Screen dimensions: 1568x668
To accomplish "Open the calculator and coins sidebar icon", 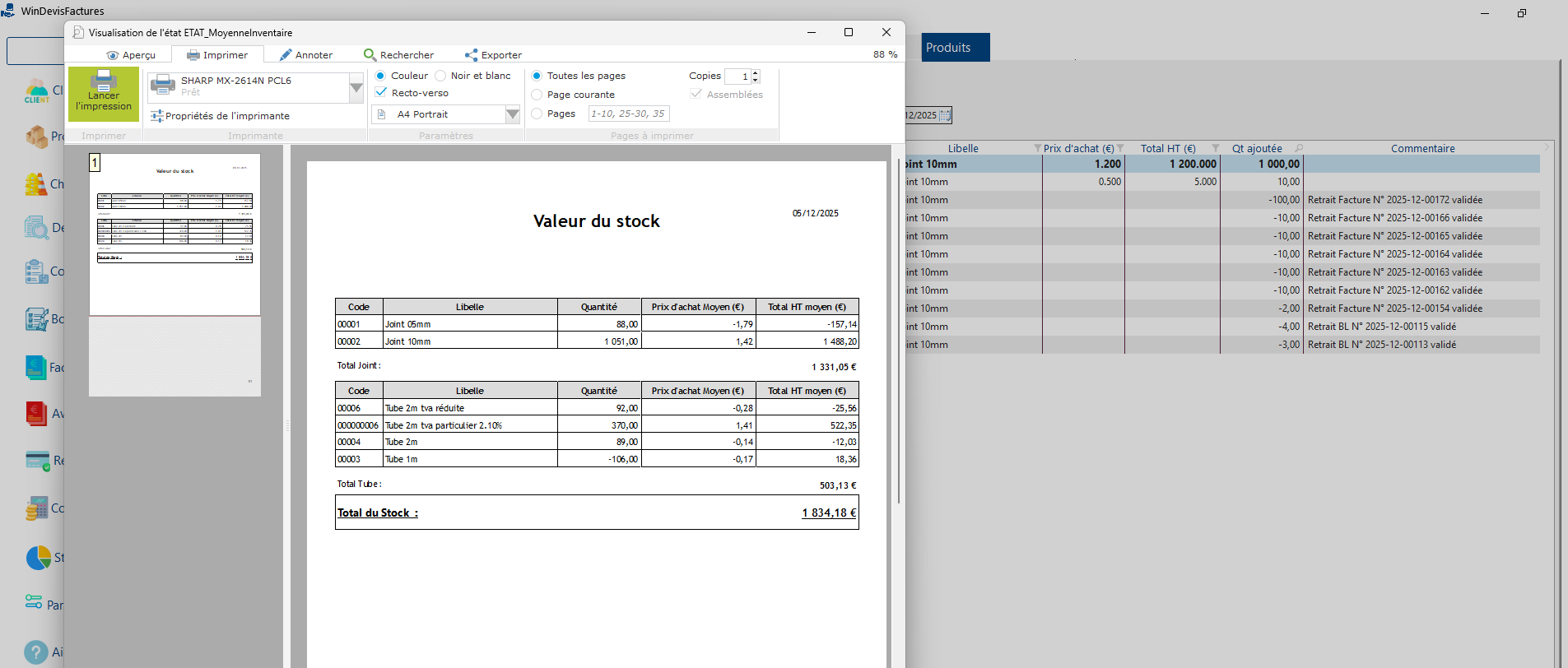I will pos(36,508).
